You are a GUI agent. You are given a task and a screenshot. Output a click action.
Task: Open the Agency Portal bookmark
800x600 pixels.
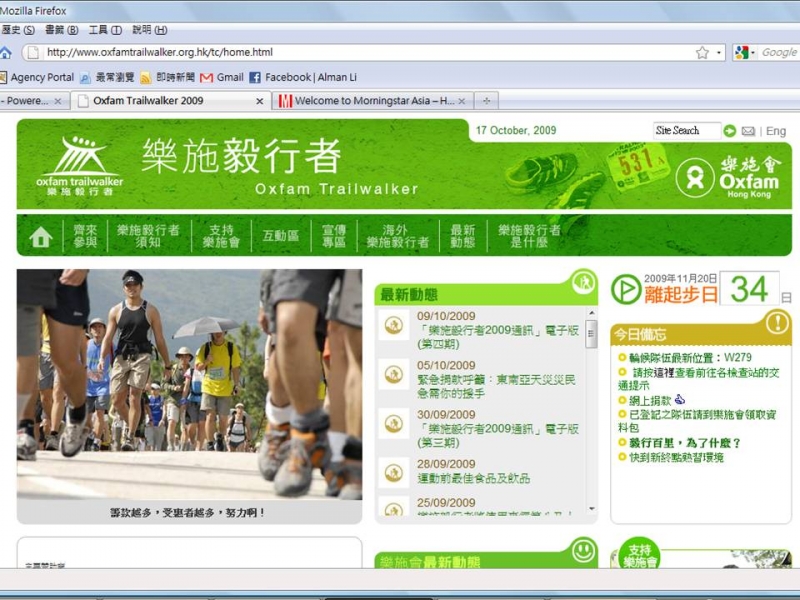(x=37, y=77)
